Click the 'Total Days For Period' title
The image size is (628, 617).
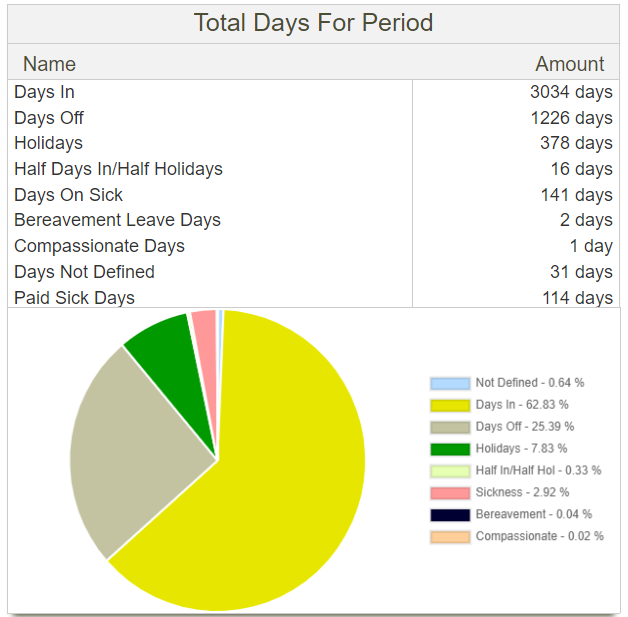pyautogui.click(x=313, y=23)
